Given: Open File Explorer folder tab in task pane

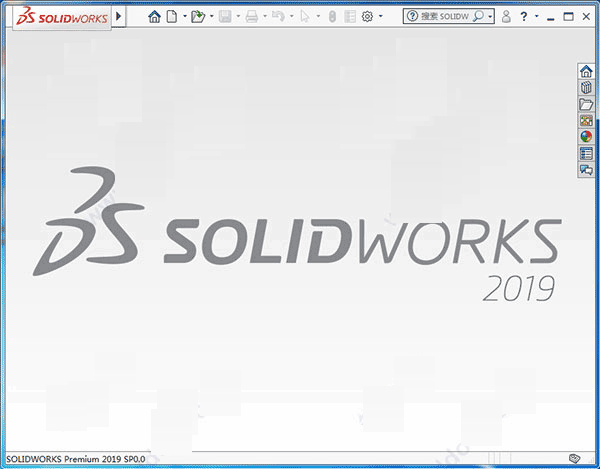Looking at the screenshot, I should pos(586,104).
